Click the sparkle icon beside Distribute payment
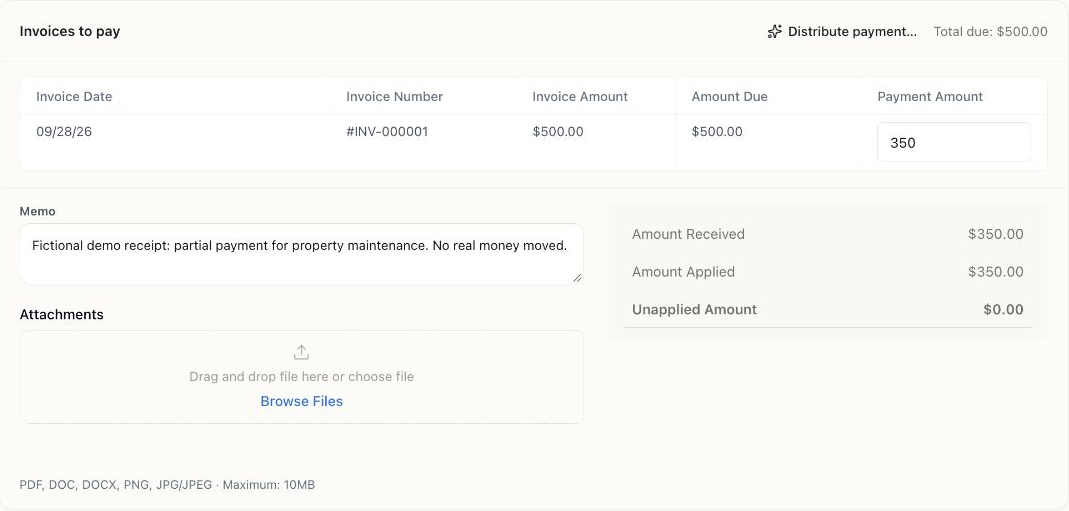The height and width of the screenshot is (511, 1069). point(774,31)
